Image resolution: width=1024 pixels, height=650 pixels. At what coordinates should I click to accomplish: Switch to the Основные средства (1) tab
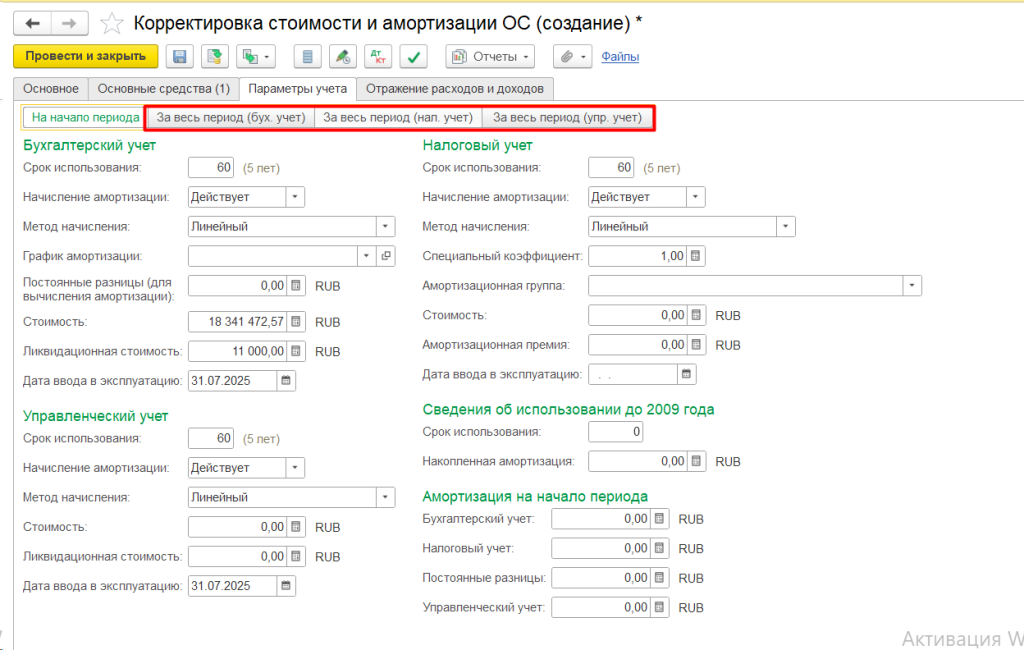tap(164, 89)
